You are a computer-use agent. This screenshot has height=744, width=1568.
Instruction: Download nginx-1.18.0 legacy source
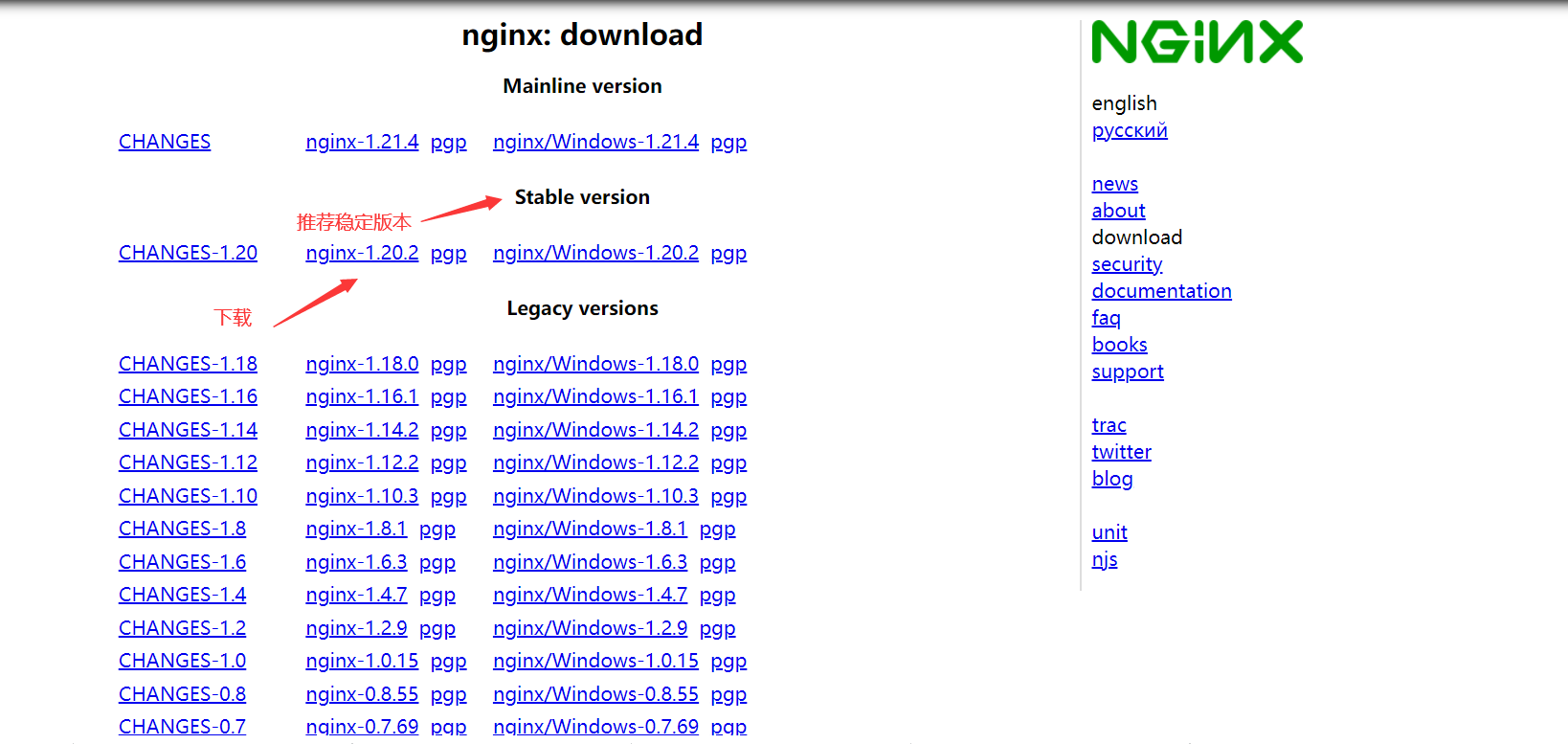click(362, 364)
